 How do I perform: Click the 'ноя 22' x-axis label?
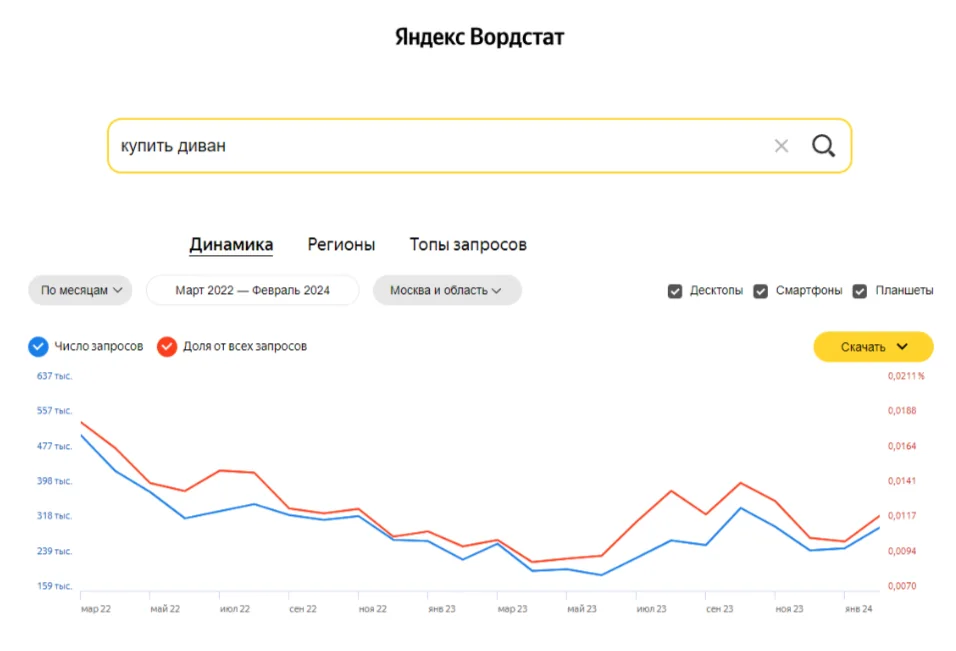(373, 609)
